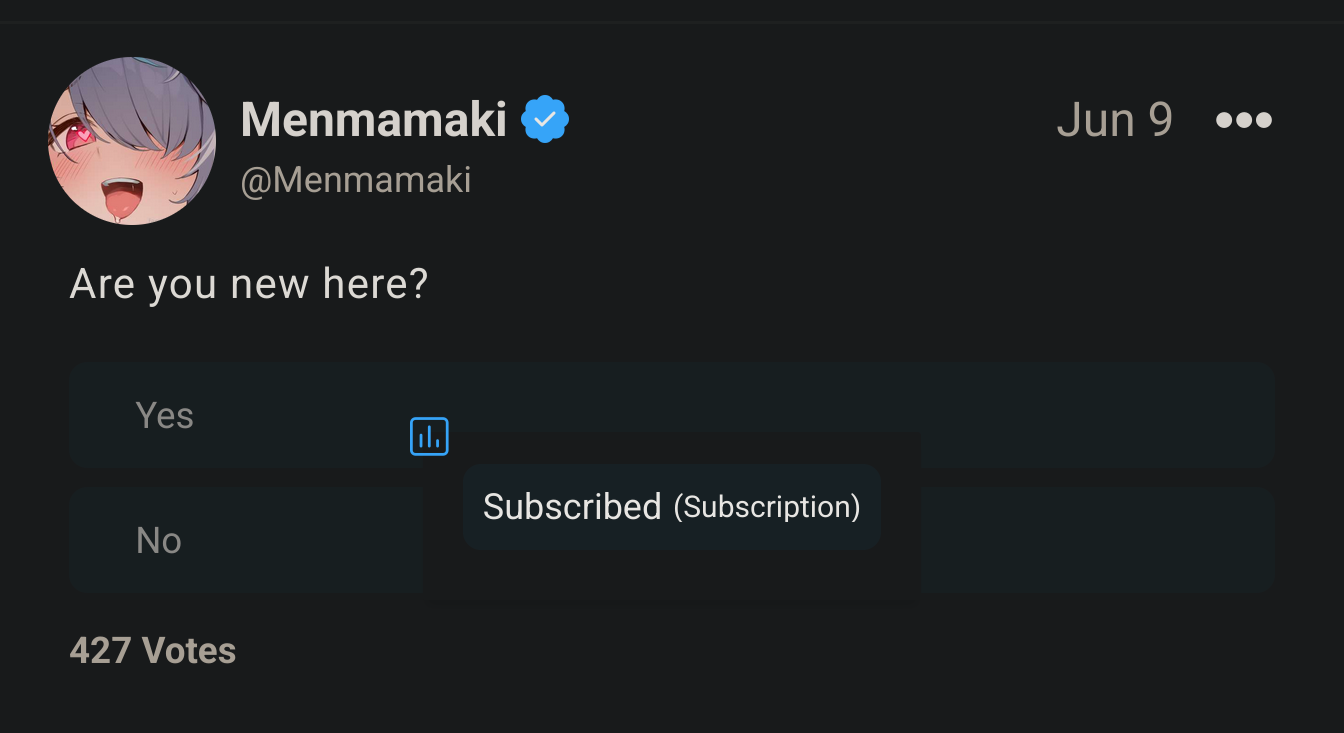Open the Jun 9 post timestamp
This screenshot has height=733, width=1344.
pos(1114,120)
